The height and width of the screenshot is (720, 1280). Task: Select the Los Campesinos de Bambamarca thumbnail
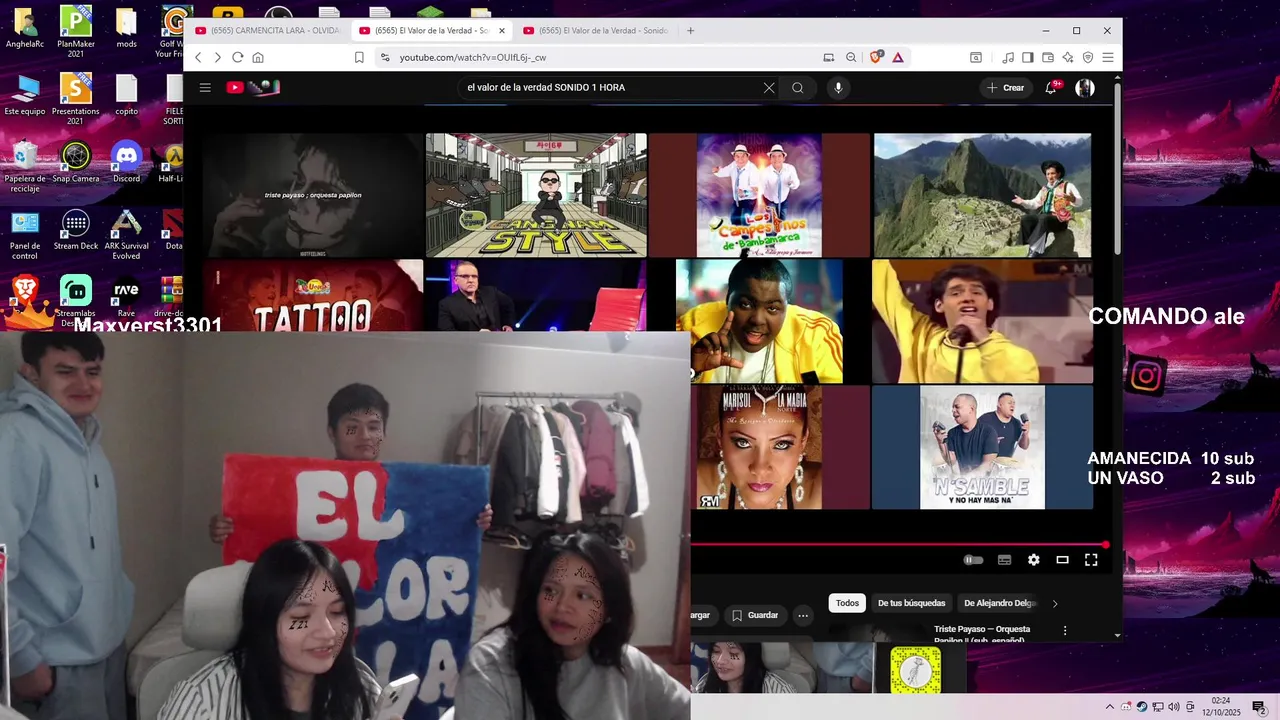pos(759,195)
